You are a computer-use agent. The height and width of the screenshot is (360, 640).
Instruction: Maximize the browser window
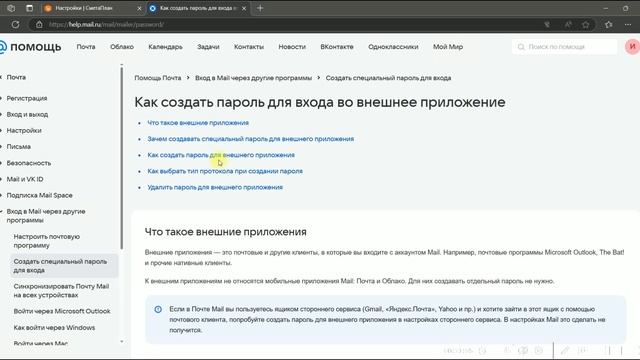click(x=626, y=8)
